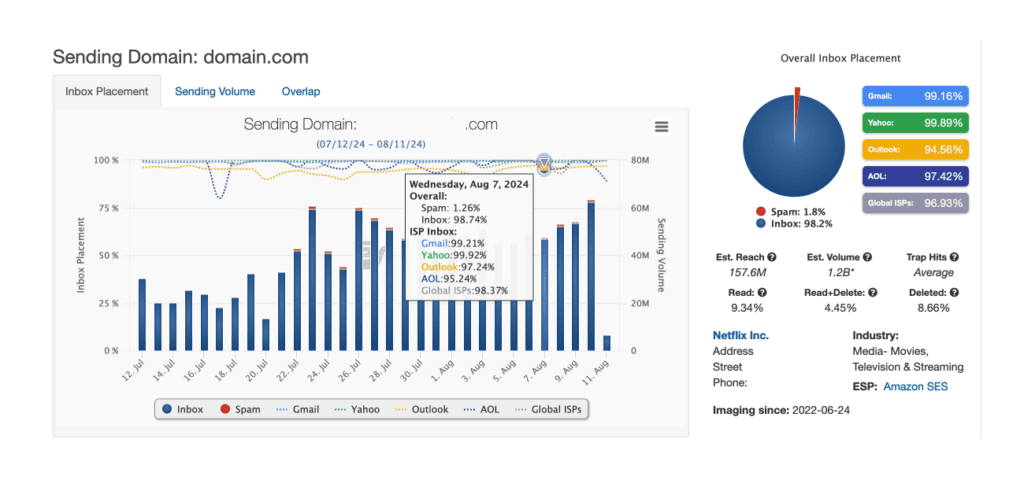Click the blue Gmail 99.16% badge
Image resolution: width=1024 pixels, height=480 pixels.
pyautogui.click(x=916, y=97)
